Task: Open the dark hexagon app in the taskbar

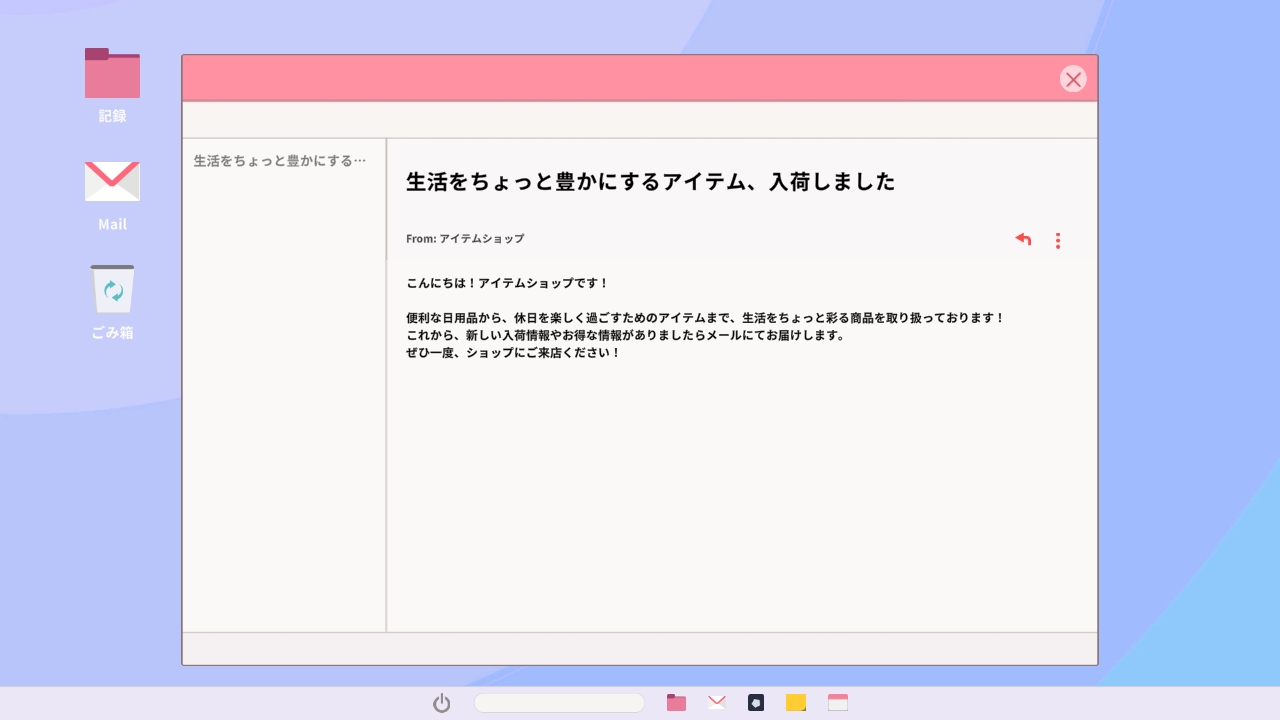Action: [756, 703]
